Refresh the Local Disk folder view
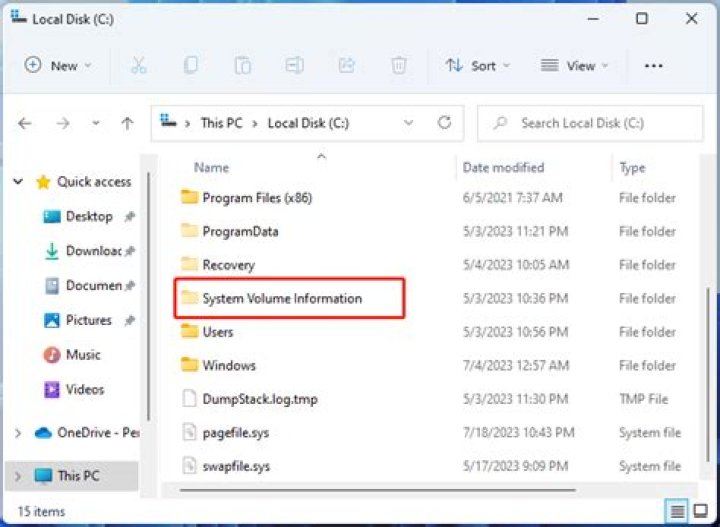 click(444, 123)
